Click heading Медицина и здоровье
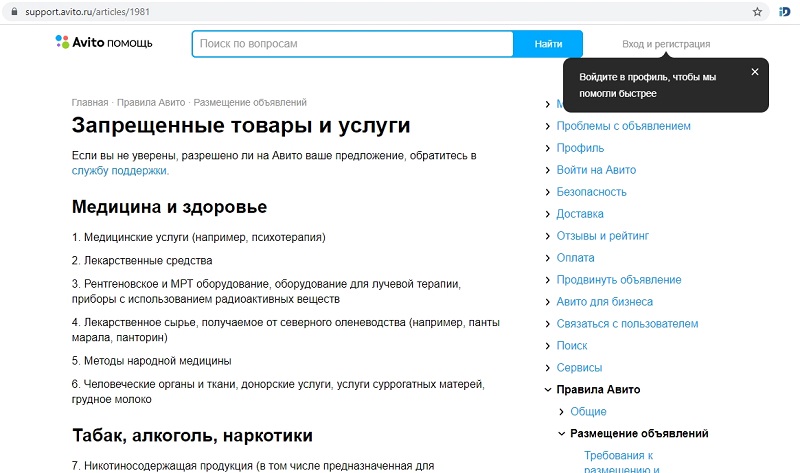Viewport: 800px width, 473px height. tap(169, 207)
